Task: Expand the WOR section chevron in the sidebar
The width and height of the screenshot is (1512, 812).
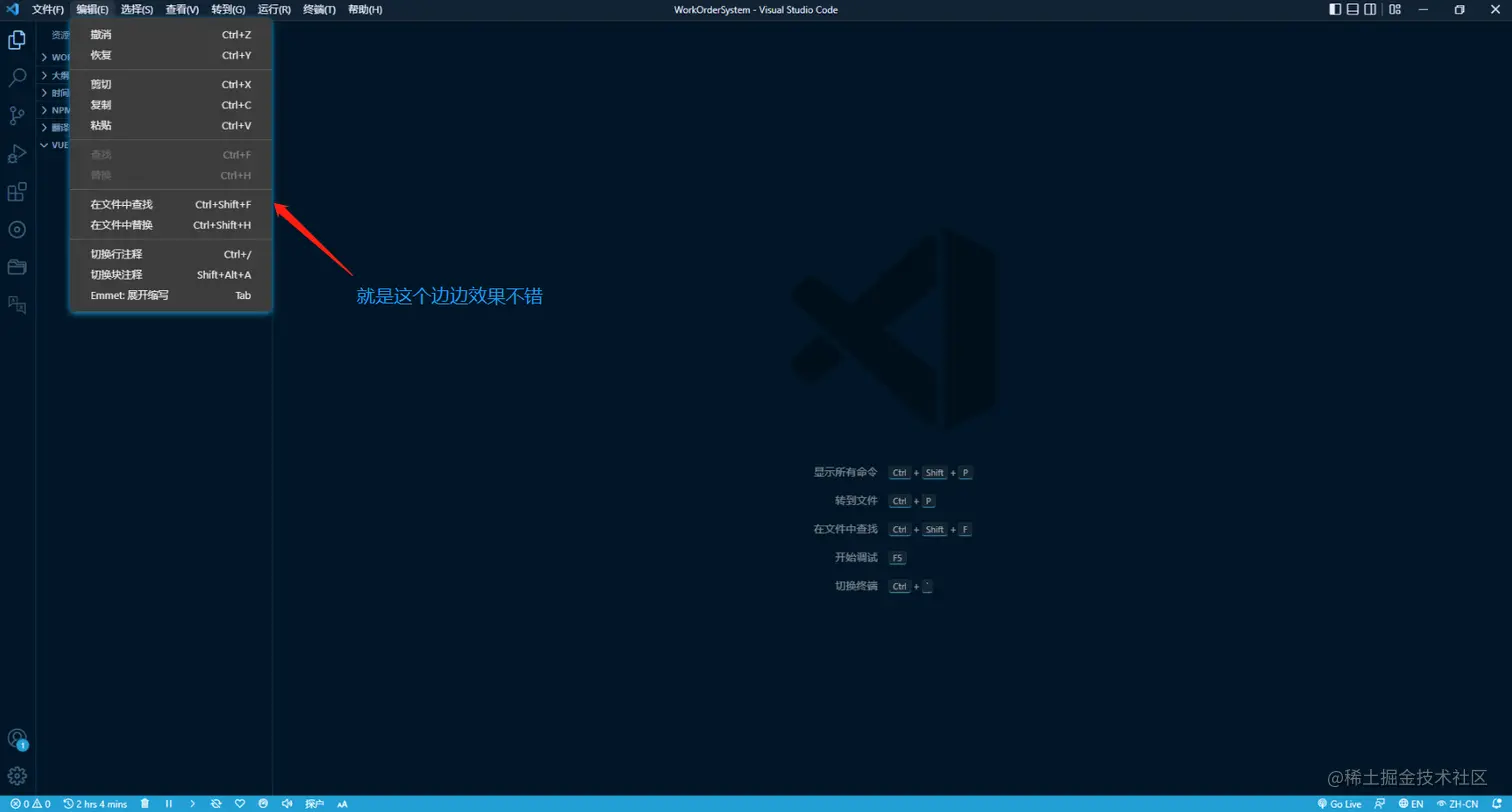Action: (44, 57)
